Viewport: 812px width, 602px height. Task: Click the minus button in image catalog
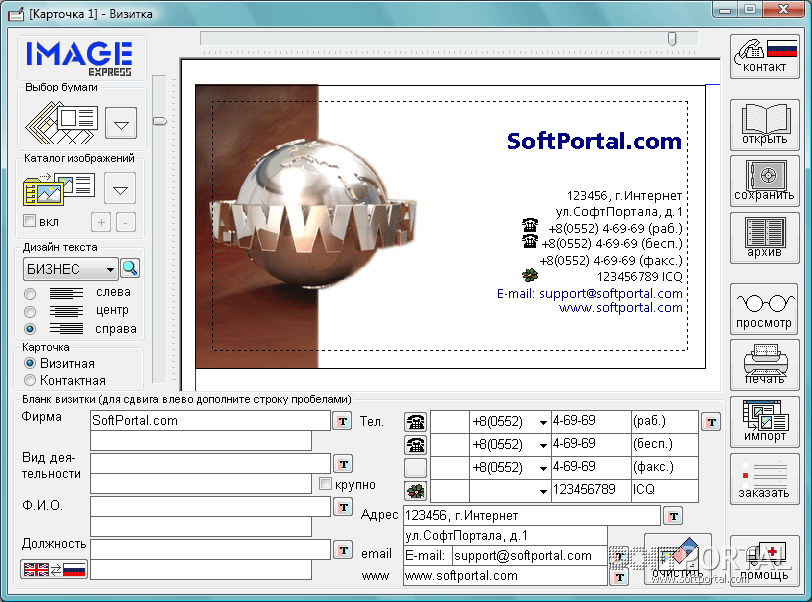click(125, 223)
